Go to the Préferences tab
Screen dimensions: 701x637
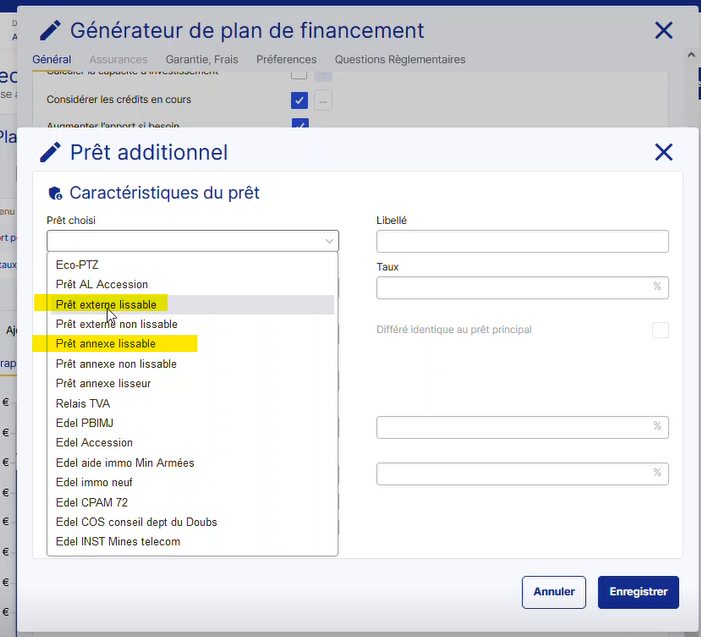coord(286,60)
